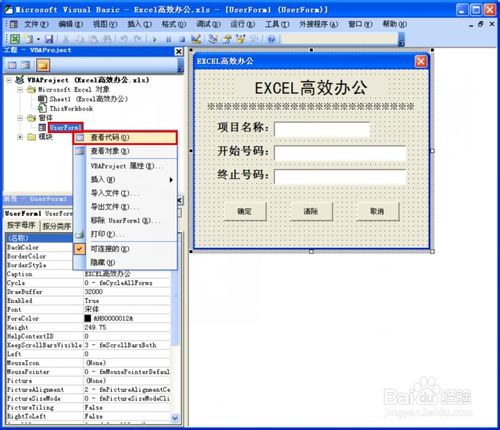Open the 文件 menu
Screen dimensions: 500x430
pos(36,24)
